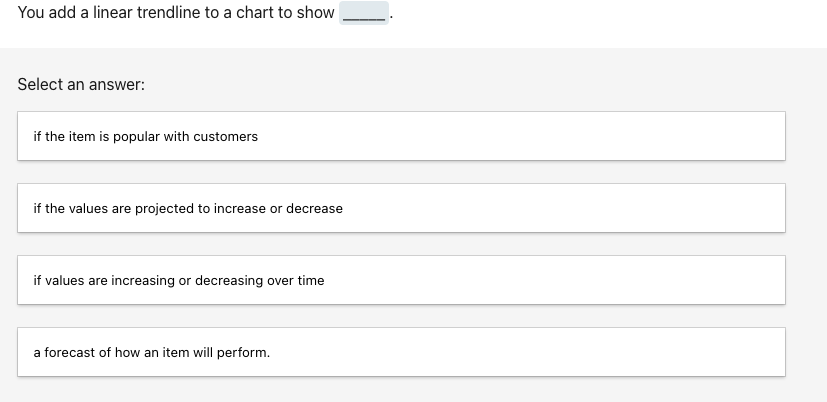Click the word "perform" in the fourth answer
This screenshot has height=402, width=827.
click(x=245, y=353)
